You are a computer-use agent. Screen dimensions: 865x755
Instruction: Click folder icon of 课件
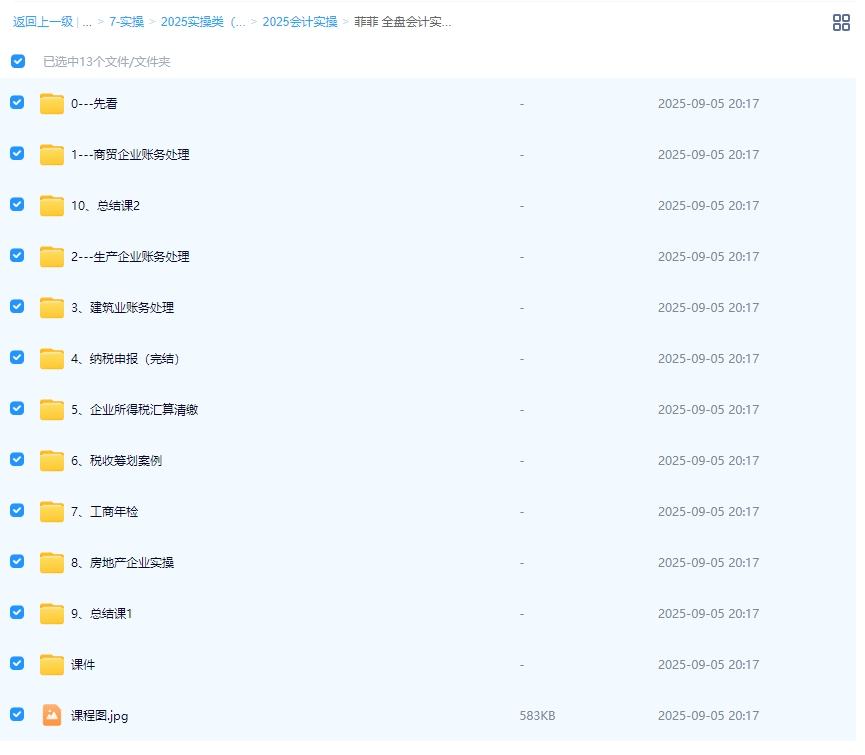52,665
